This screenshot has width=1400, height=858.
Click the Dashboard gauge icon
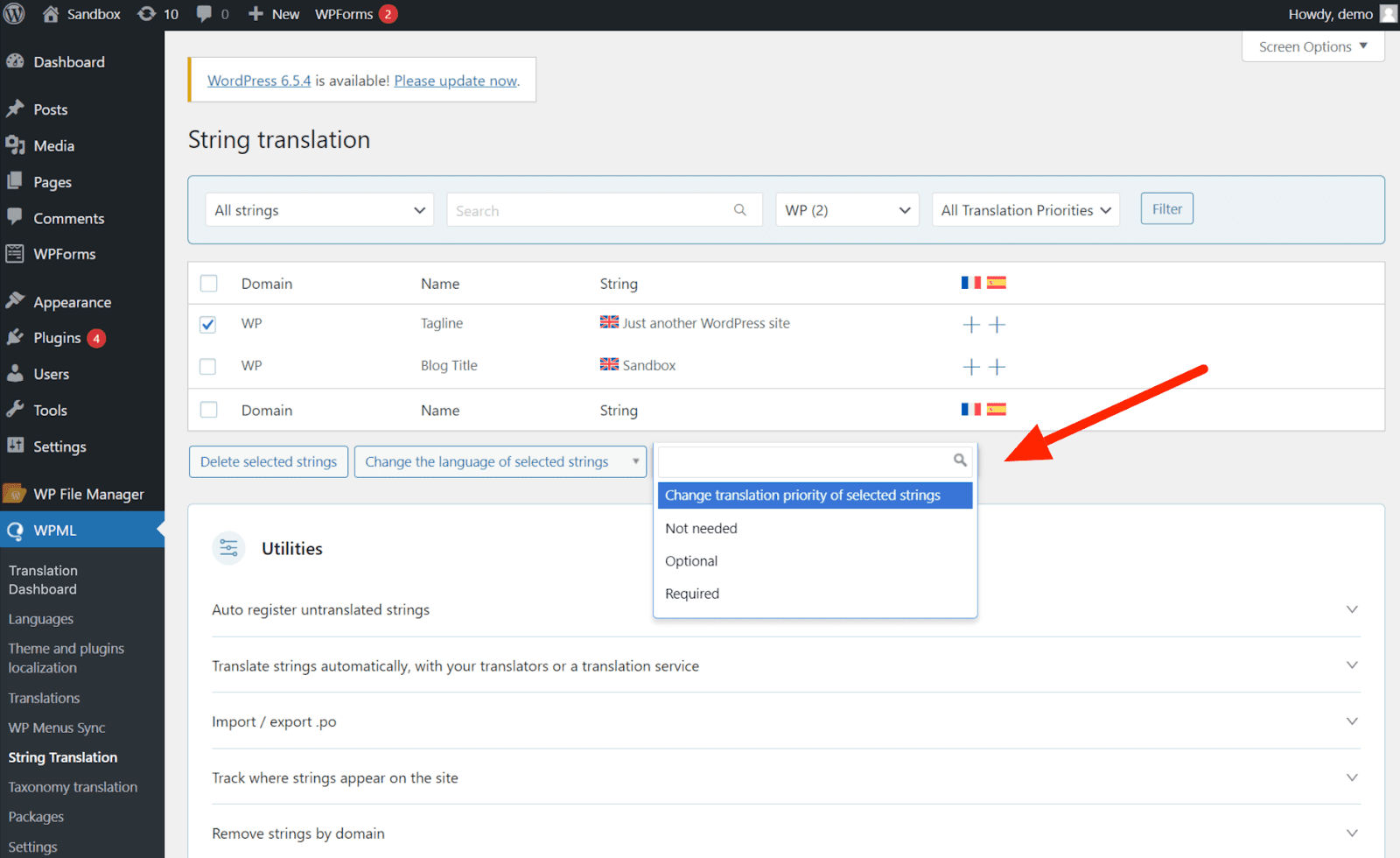coord(15,61)
